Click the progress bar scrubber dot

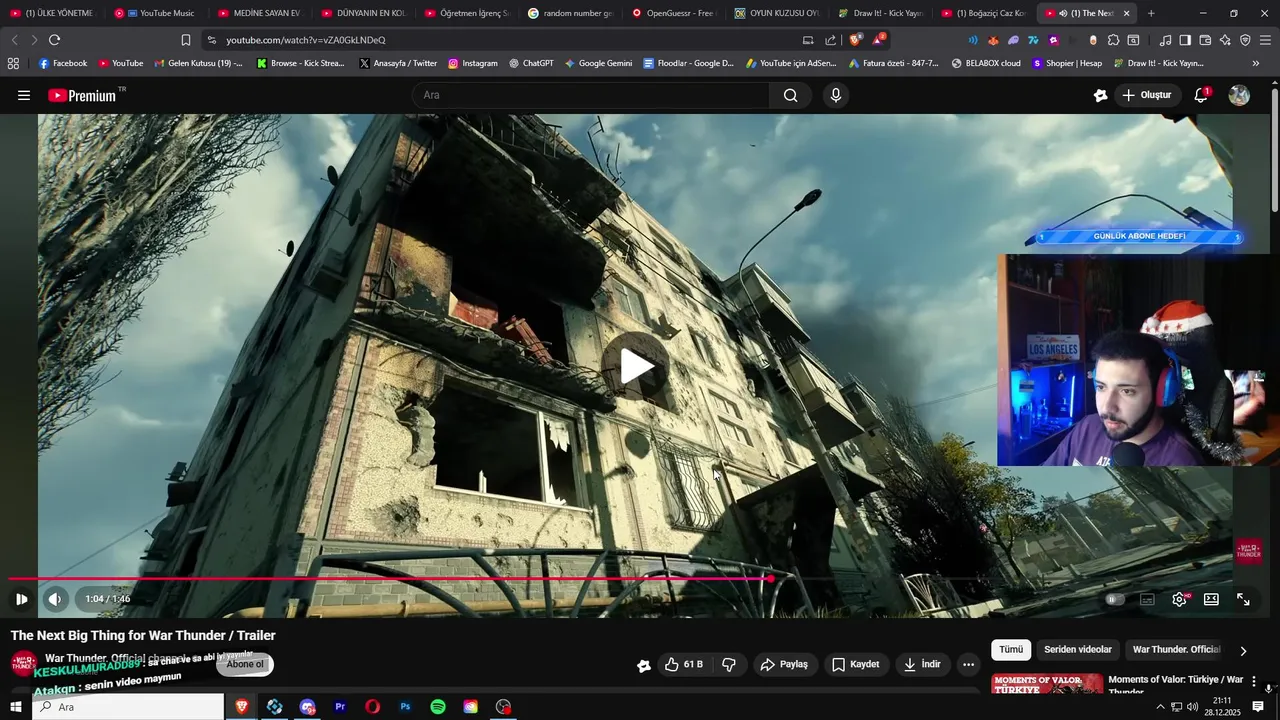pyautogui.click(x=771, y=578)
